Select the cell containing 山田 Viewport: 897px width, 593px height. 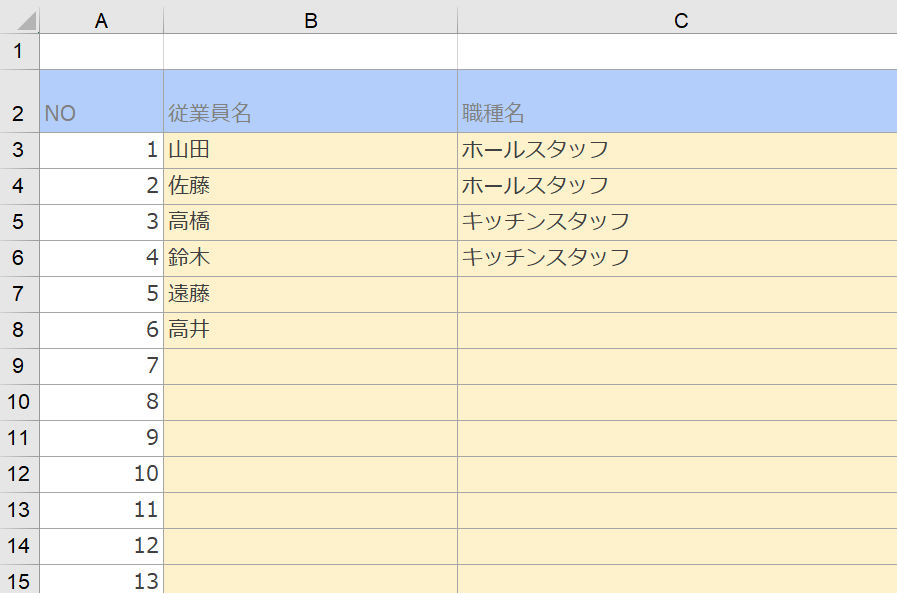tap(311, 150)
